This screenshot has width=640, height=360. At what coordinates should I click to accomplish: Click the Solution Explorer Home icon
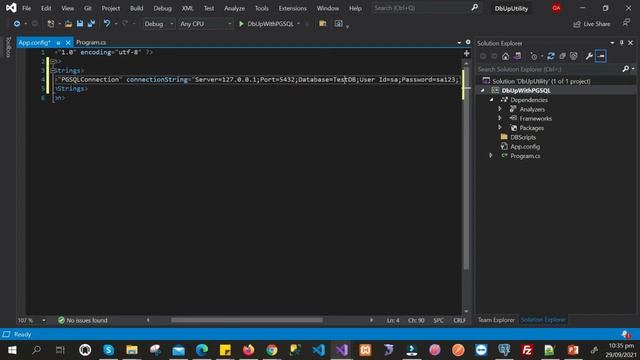[505, 56]
